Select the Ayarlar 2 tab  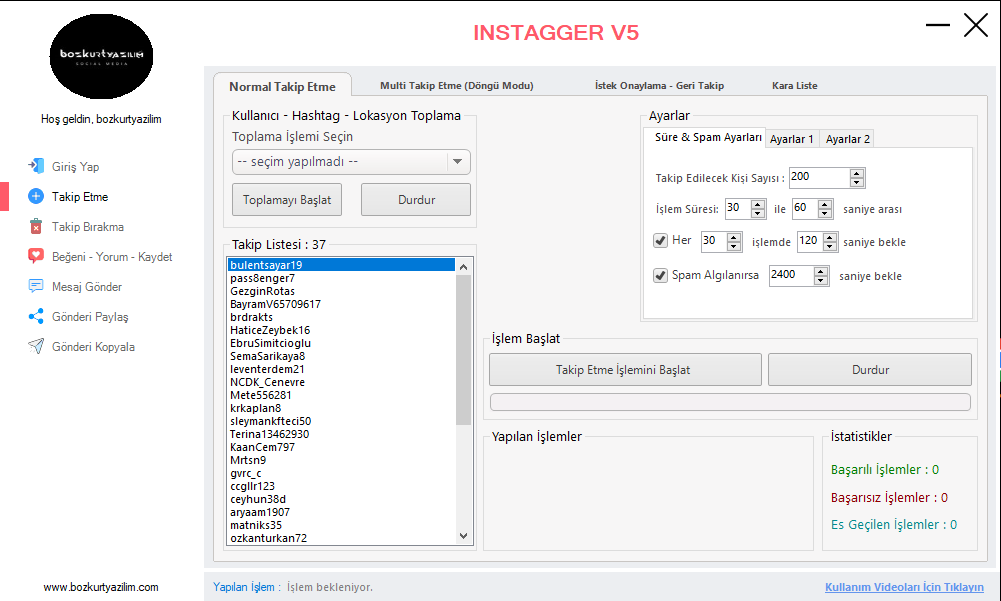[847, 139]
